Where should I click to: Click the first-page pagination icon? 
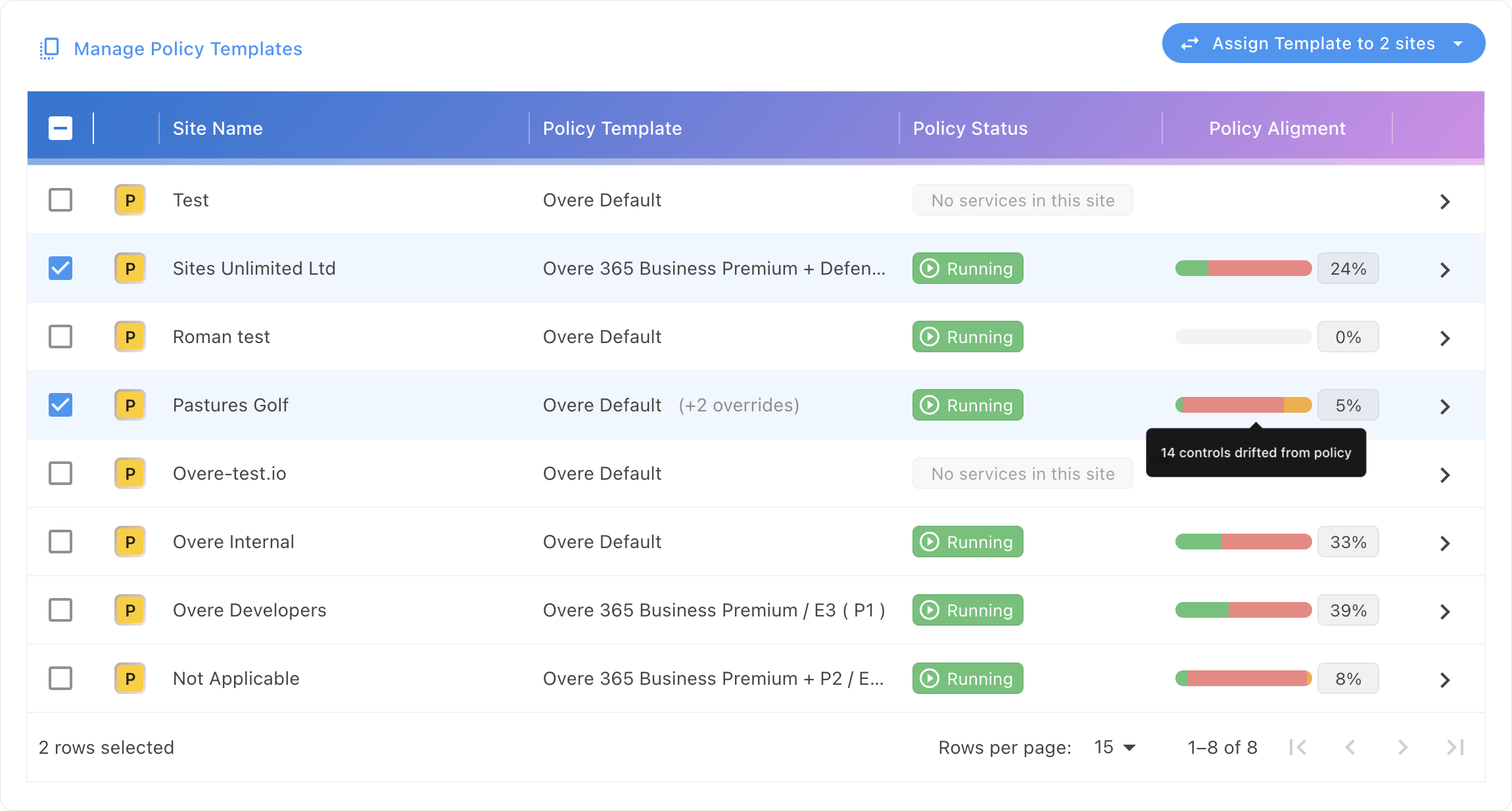pyautogui.click(x=1299, y=747)
